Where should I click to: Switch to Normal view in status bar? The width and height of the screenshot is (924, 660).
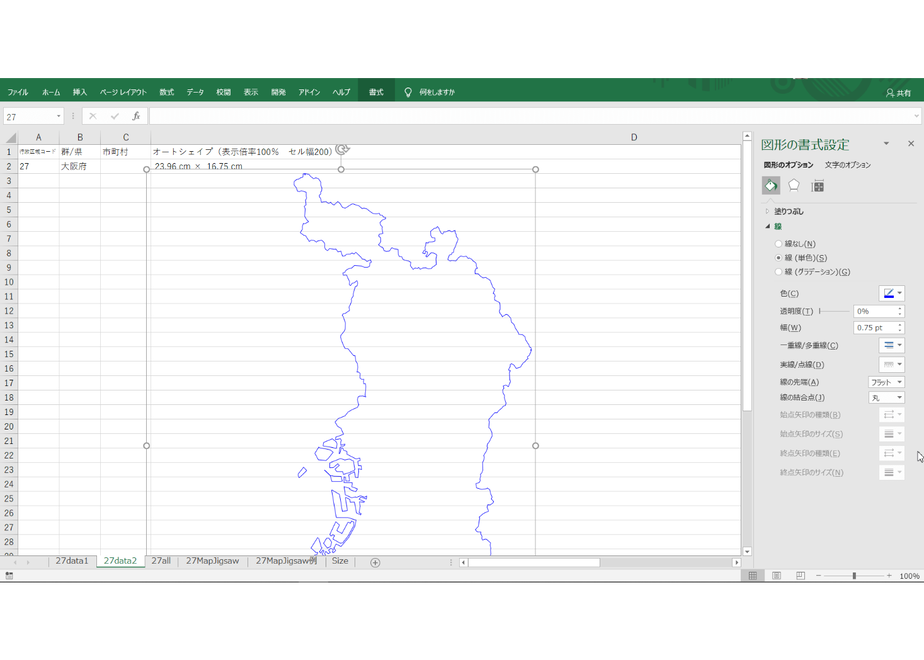(753, 576)
